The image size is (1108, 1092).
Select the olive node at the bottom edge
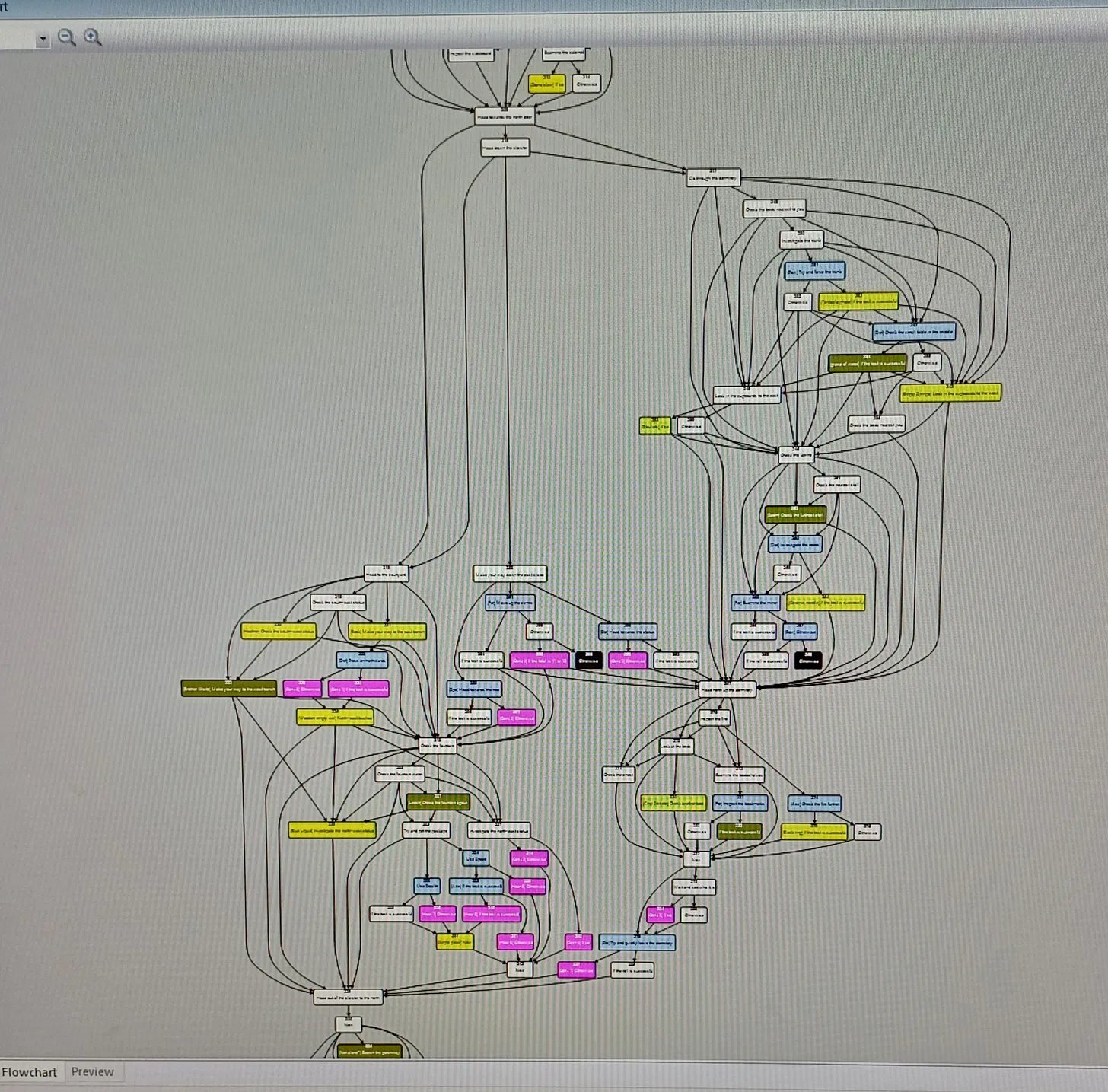click(x=369, y=1052)
